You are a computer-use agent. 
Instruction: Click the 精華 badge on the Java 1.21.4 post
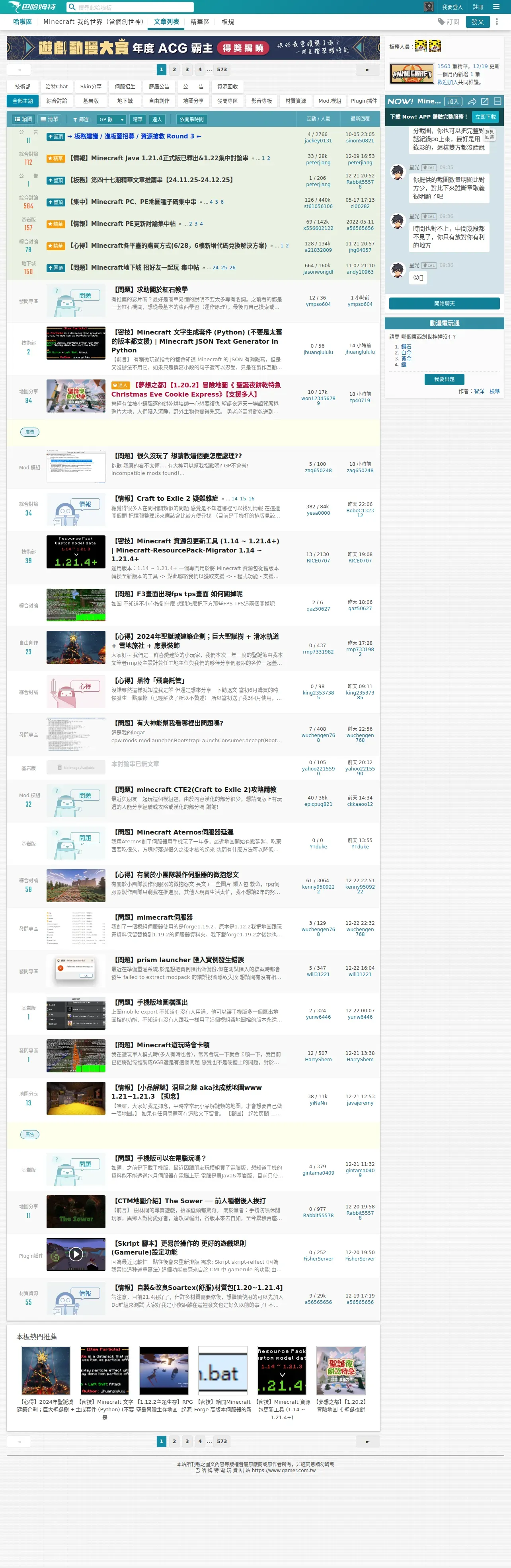click(55, 158)
